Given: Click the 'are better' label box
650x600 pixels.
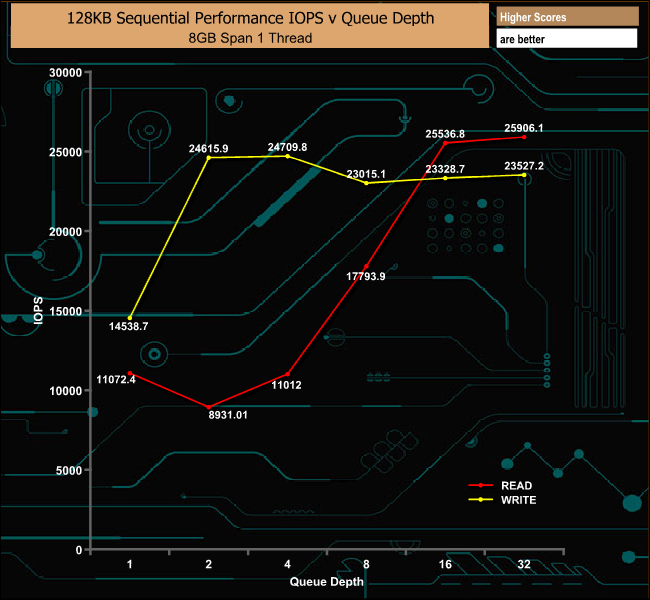Looking at the screenshot, I should click(x=567, y=39).
